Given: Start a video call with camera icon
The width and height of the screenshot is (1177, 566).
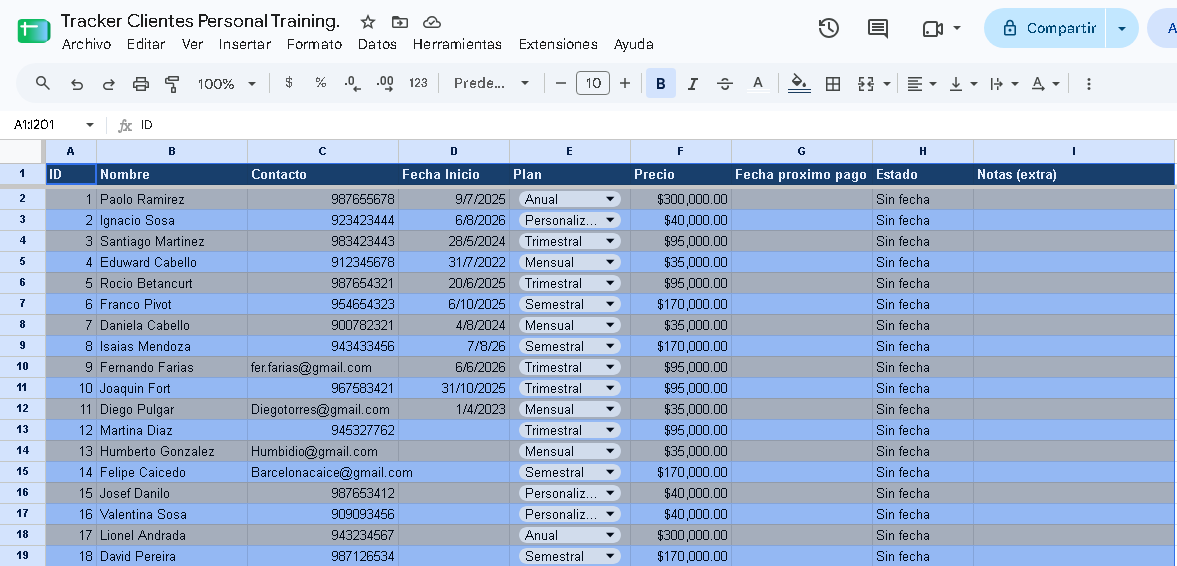Looking at the screenshot, I should click(x=932, y=29).
